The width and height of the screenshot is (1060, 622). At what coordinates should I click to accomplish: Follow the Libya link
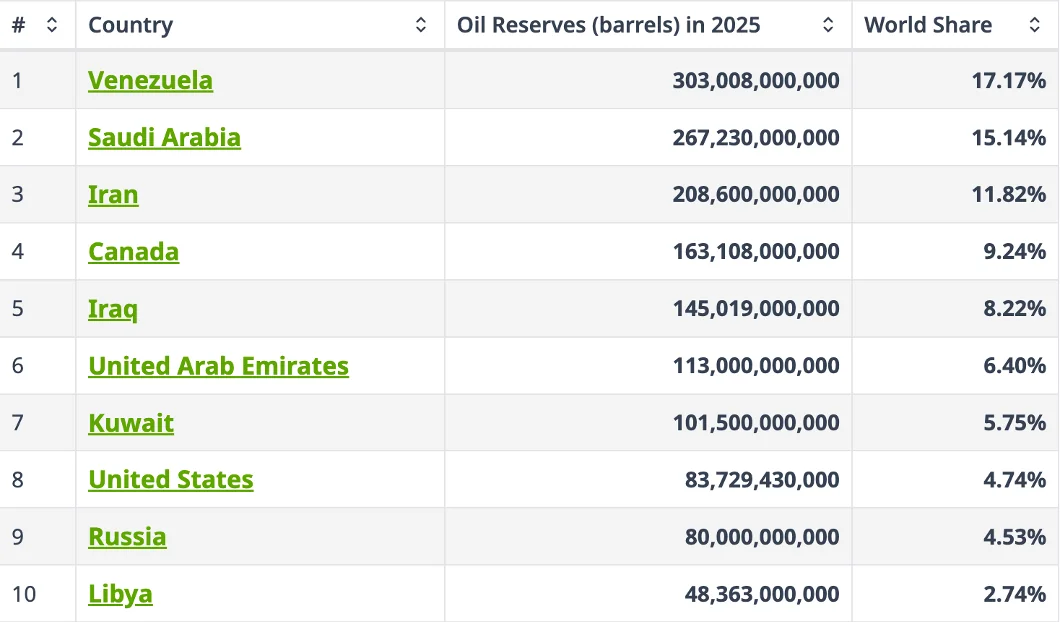120,594
